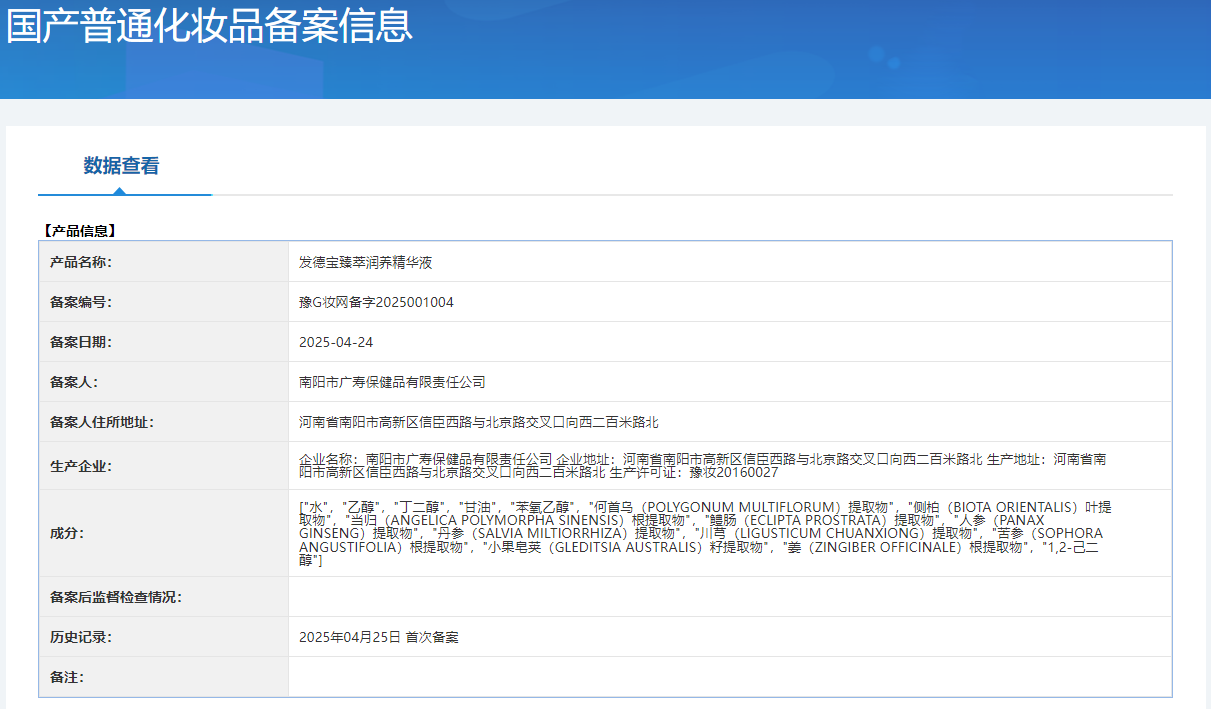
Task: Click product name 发德宝臻萃润养精华液
Action: 365,262
